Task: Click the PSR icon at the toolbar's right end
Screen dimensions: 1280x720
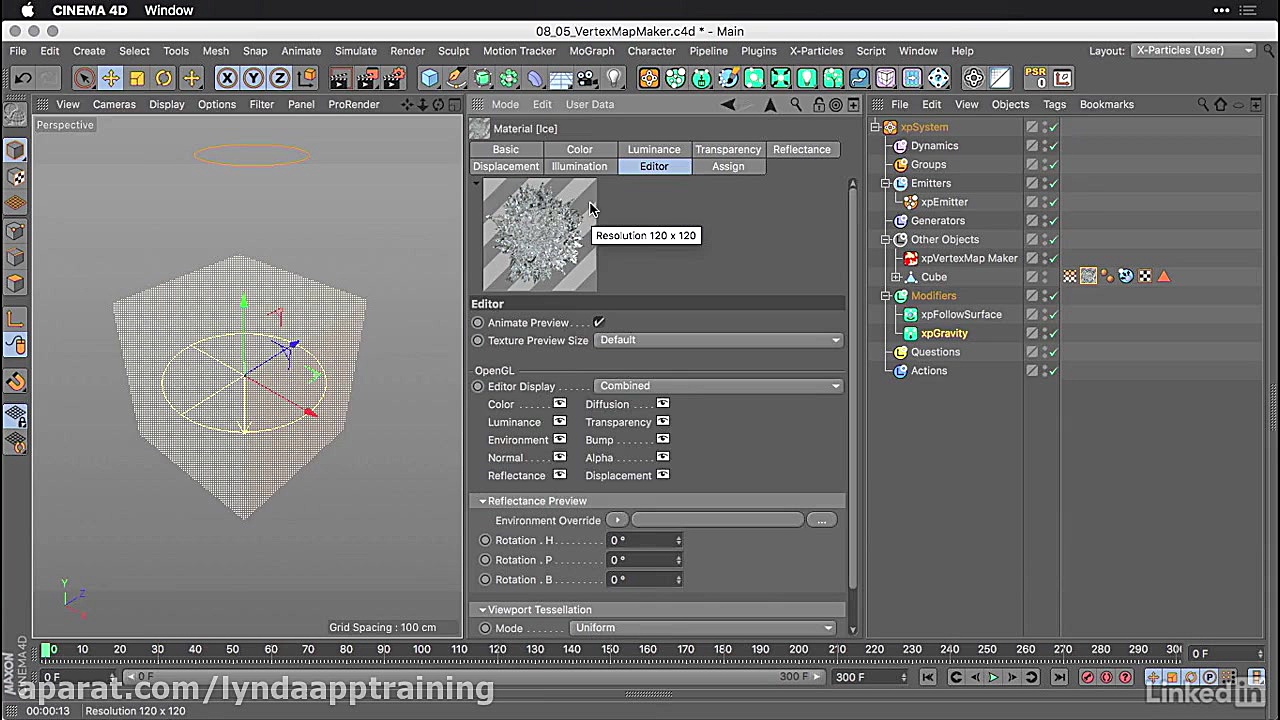Action: (1036, 78)
